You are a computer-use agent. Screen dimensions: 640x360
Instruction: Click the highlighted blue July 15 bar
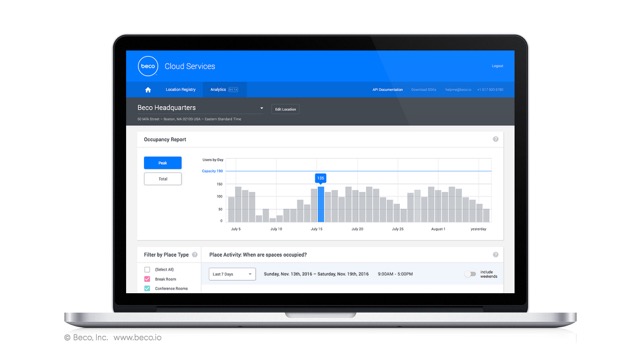(x=321, y=204)
